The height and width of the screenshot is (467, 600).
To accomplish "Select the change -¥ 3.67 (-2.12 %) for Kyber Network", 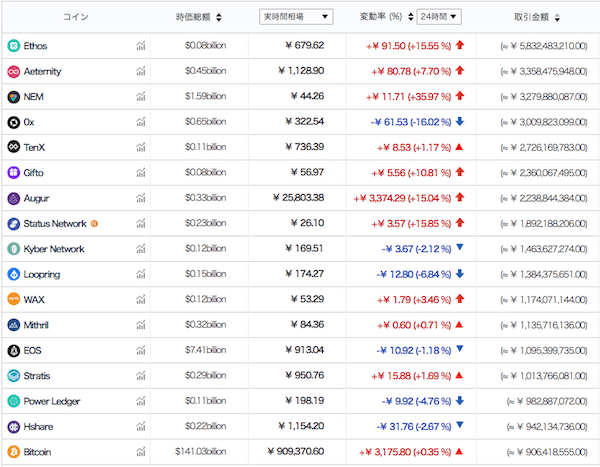I will pyautogui.click(x=416, y=249).
